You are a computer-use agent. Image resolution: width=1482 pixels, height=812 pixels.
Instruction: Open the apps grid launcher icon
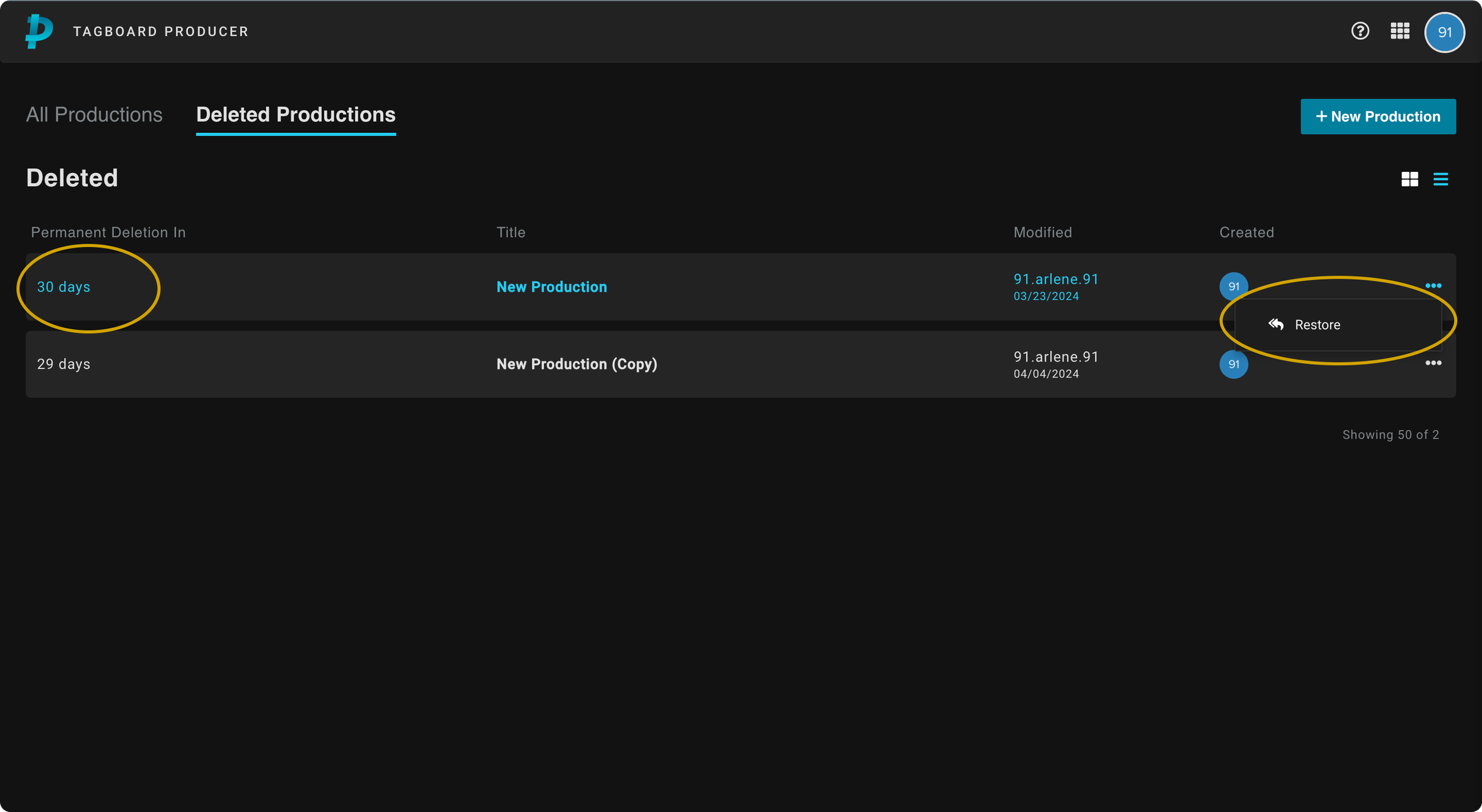[1400, 31]
